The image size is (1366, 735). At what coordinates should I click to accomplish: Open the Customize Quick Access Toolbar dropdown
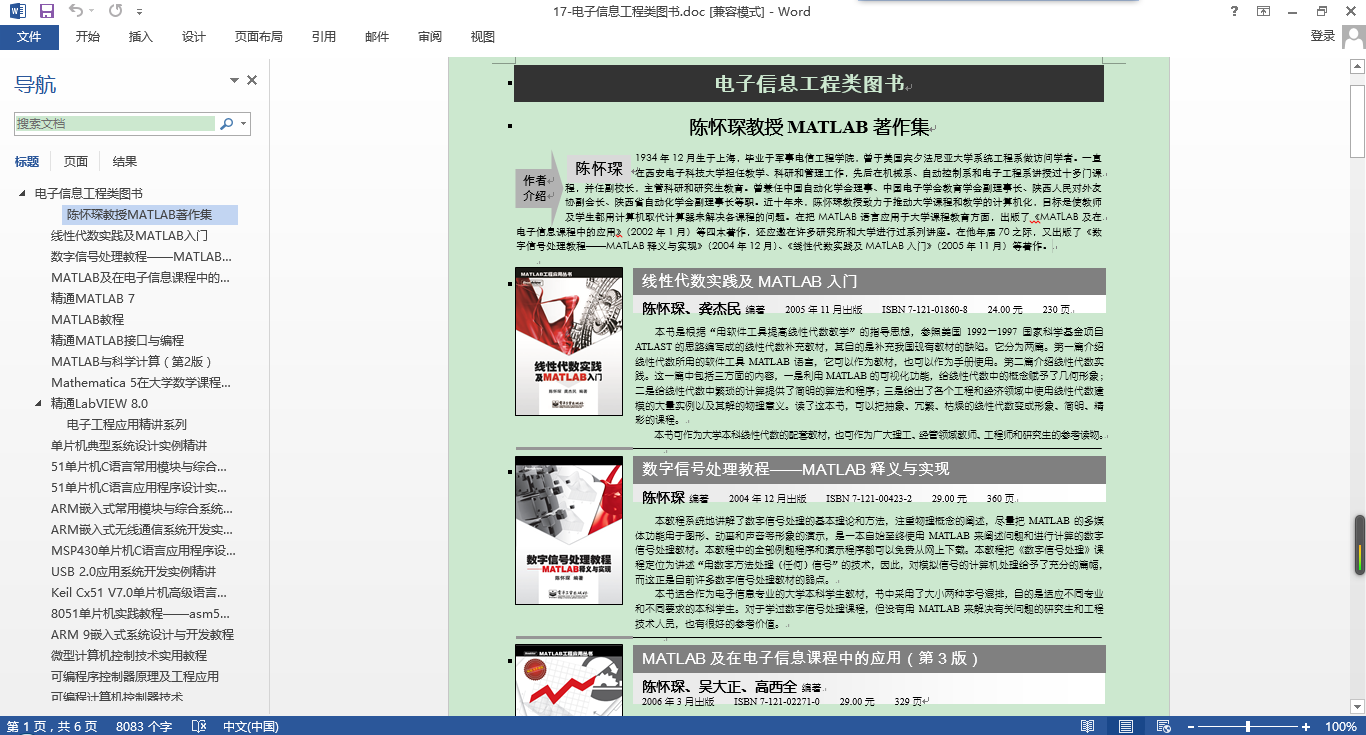pyautogui.click(x=139, y=12)
